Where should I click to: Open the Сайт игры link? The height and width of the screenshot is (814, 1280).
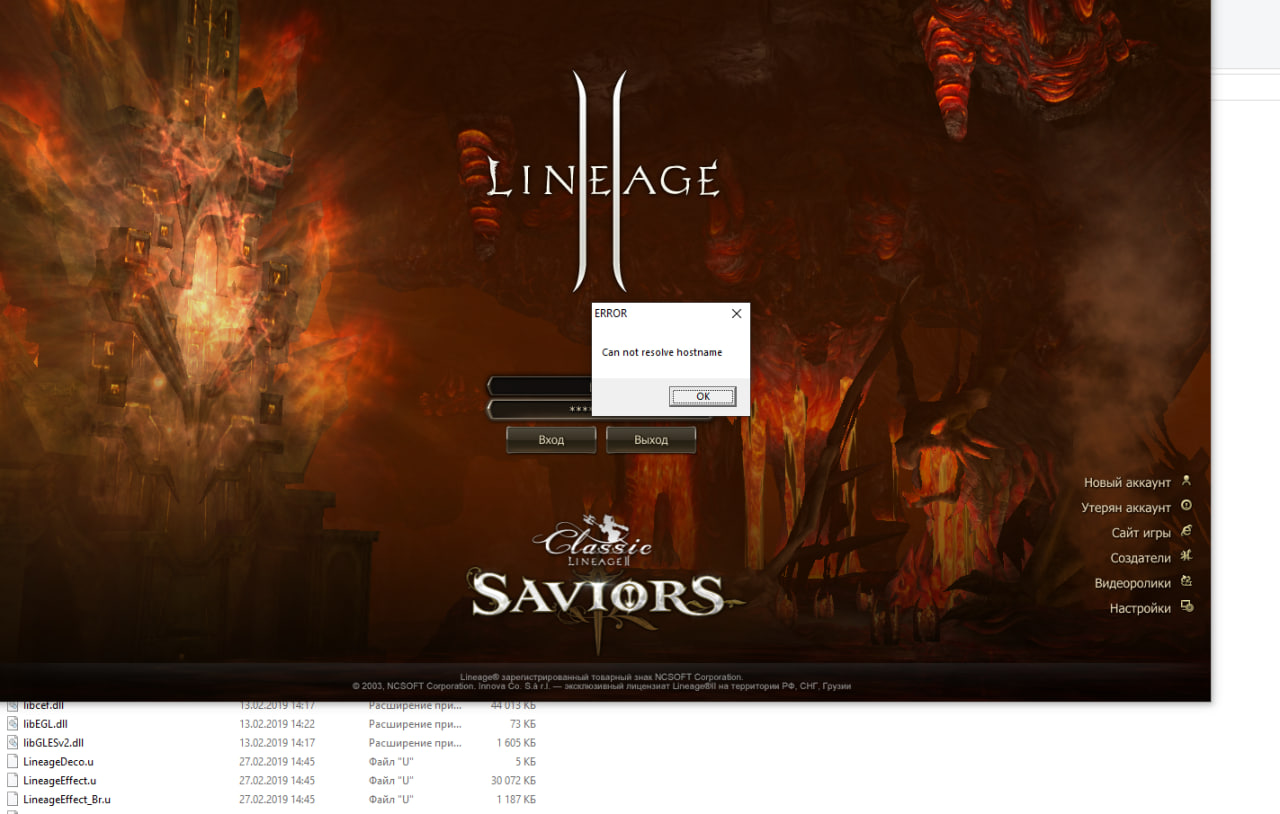[1141, 533]
